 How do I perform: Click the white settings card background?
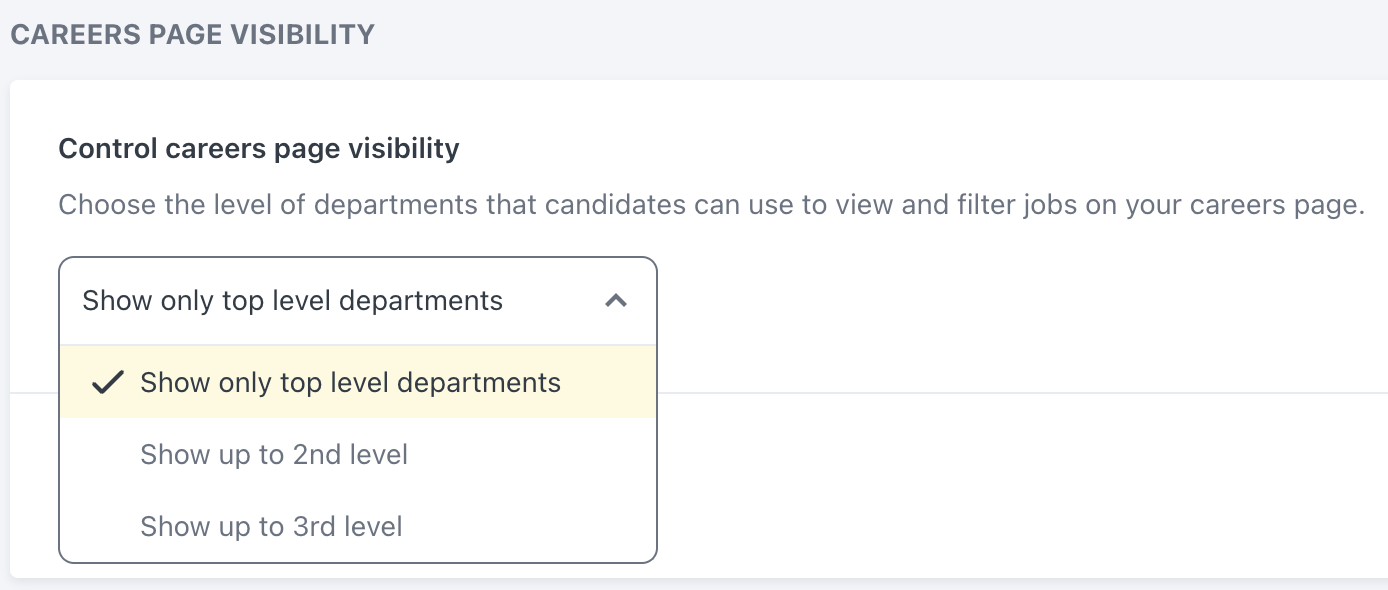coord(1000,450)
